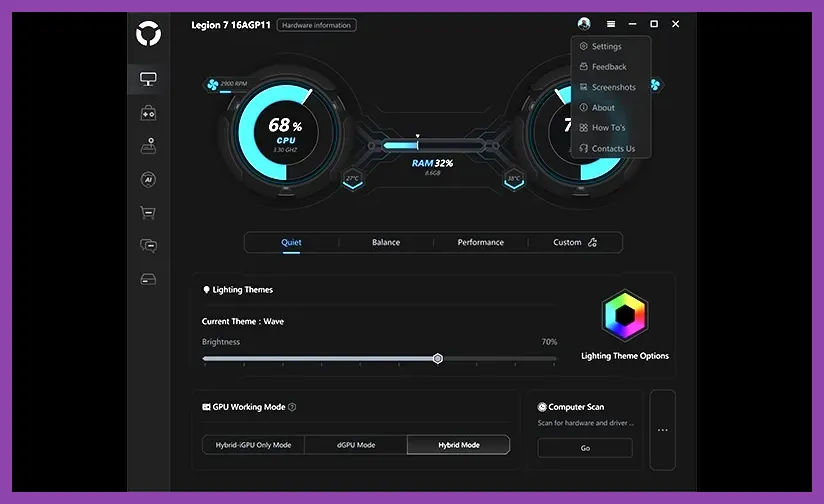824x504 pixels.
Task: Select Hybrid-iGPU Only Mode
Action: point(253,445)
